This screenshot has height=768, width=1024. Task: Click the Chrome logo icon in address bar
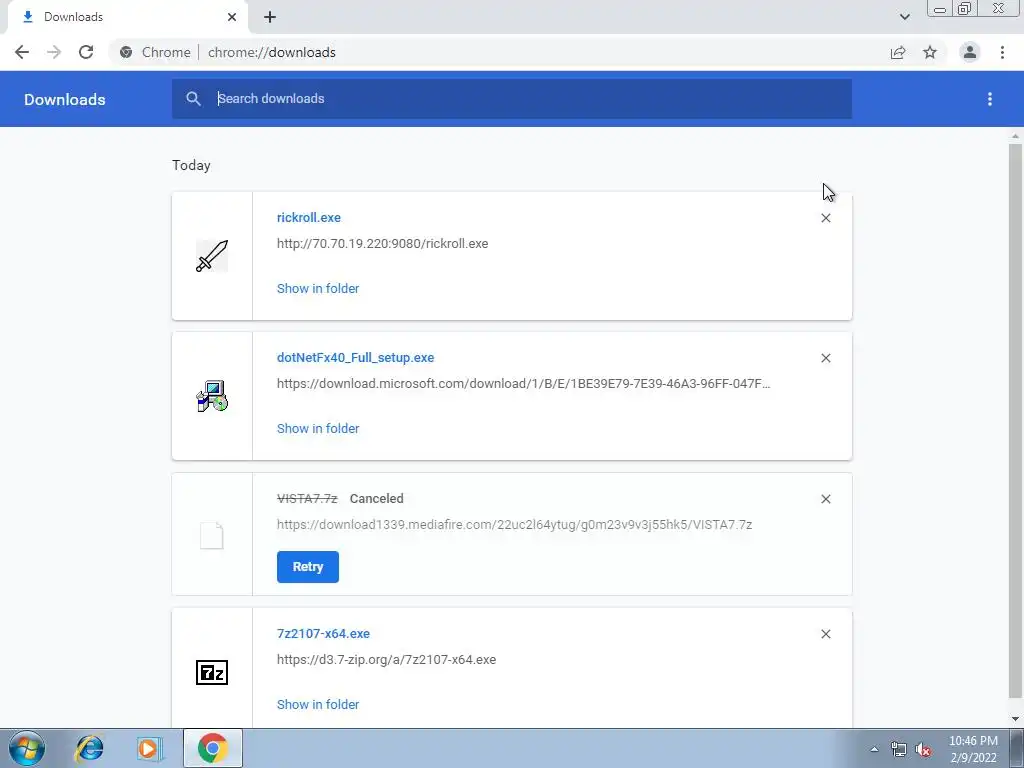click(126, 52)
